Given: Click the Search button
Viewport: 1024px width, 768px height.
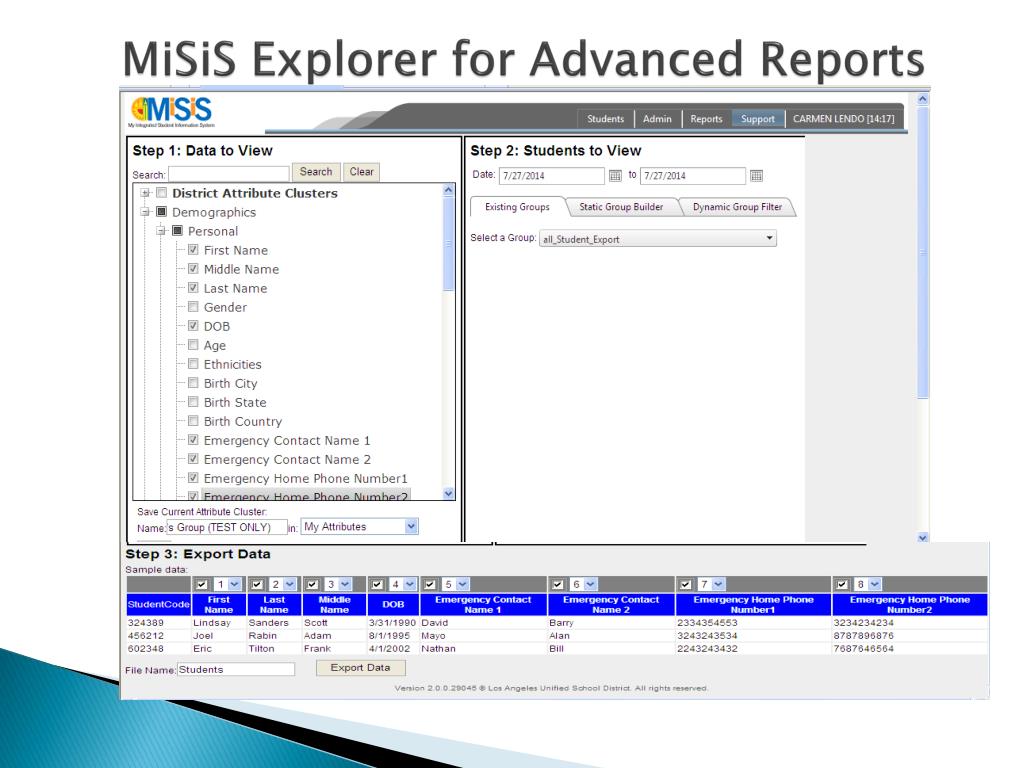Looking at the screenshot, I should point(316,172).
